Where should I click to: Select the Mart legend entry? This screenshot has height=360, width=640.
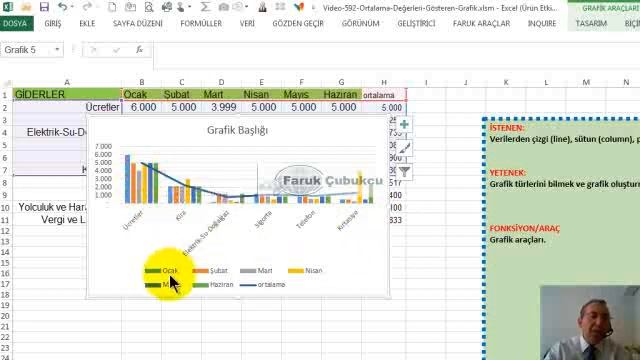tap(256, 271)
